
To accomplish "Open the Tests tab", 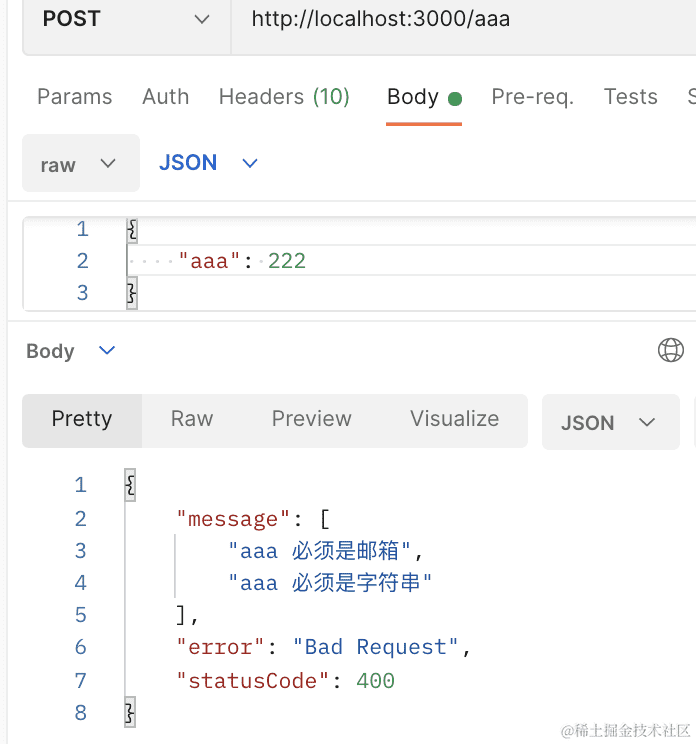I will point(630,97).
